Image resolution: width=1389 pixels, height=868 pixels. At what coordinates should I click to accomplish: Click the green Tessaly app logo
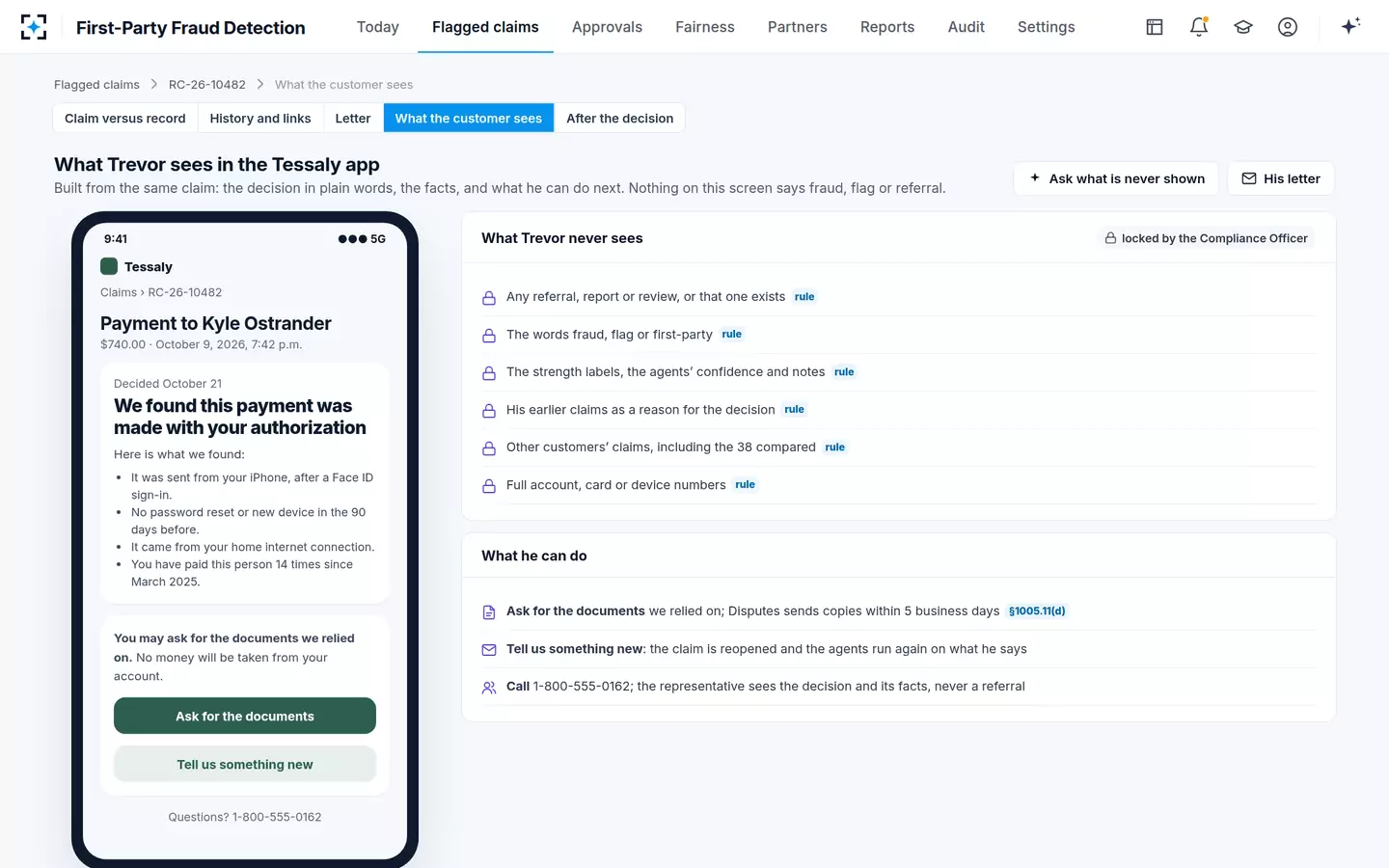109,266
